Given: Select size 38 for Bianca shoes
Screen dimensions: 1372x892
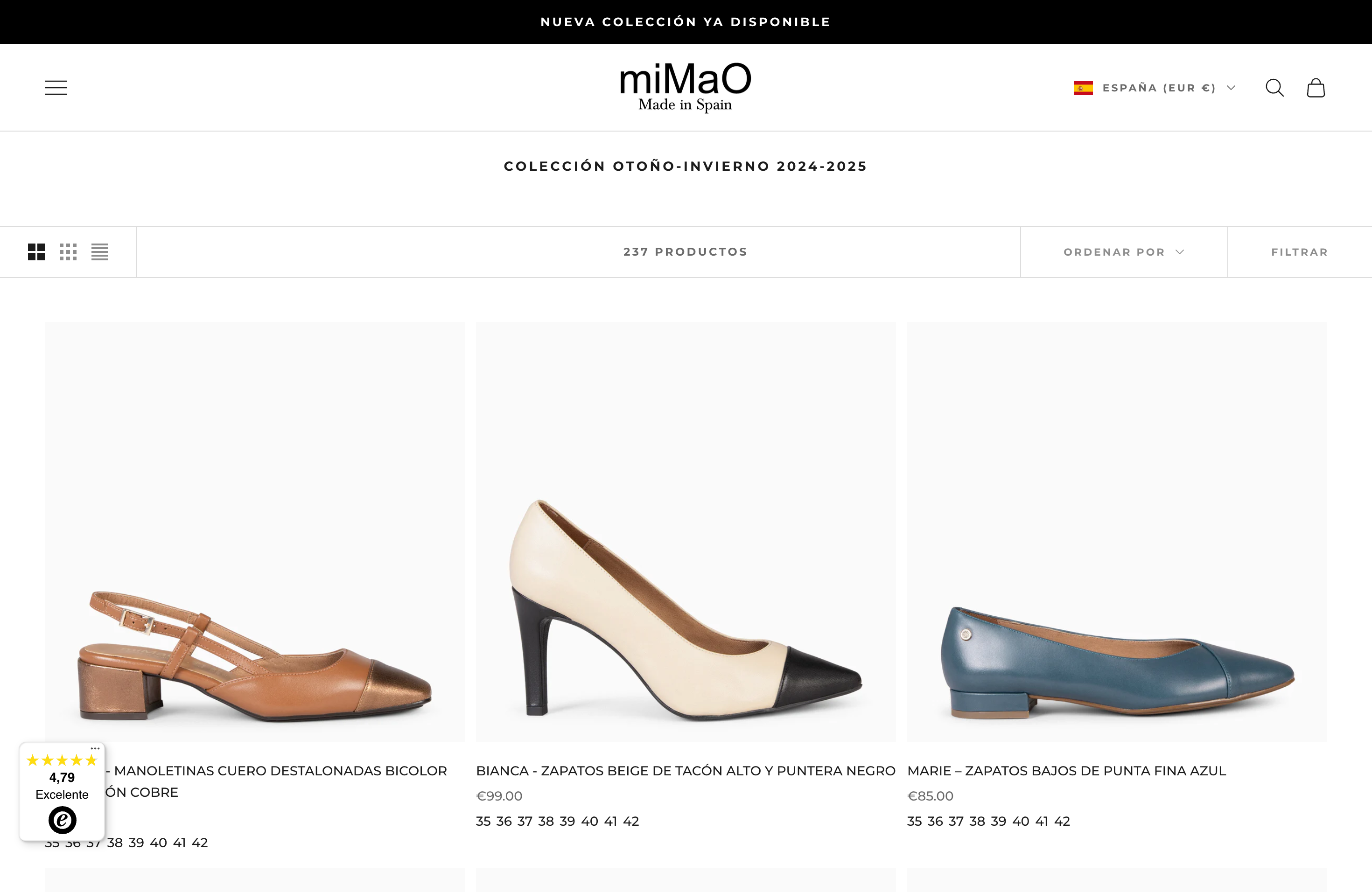Looking at the screenshot, I should tap(546, 821).
